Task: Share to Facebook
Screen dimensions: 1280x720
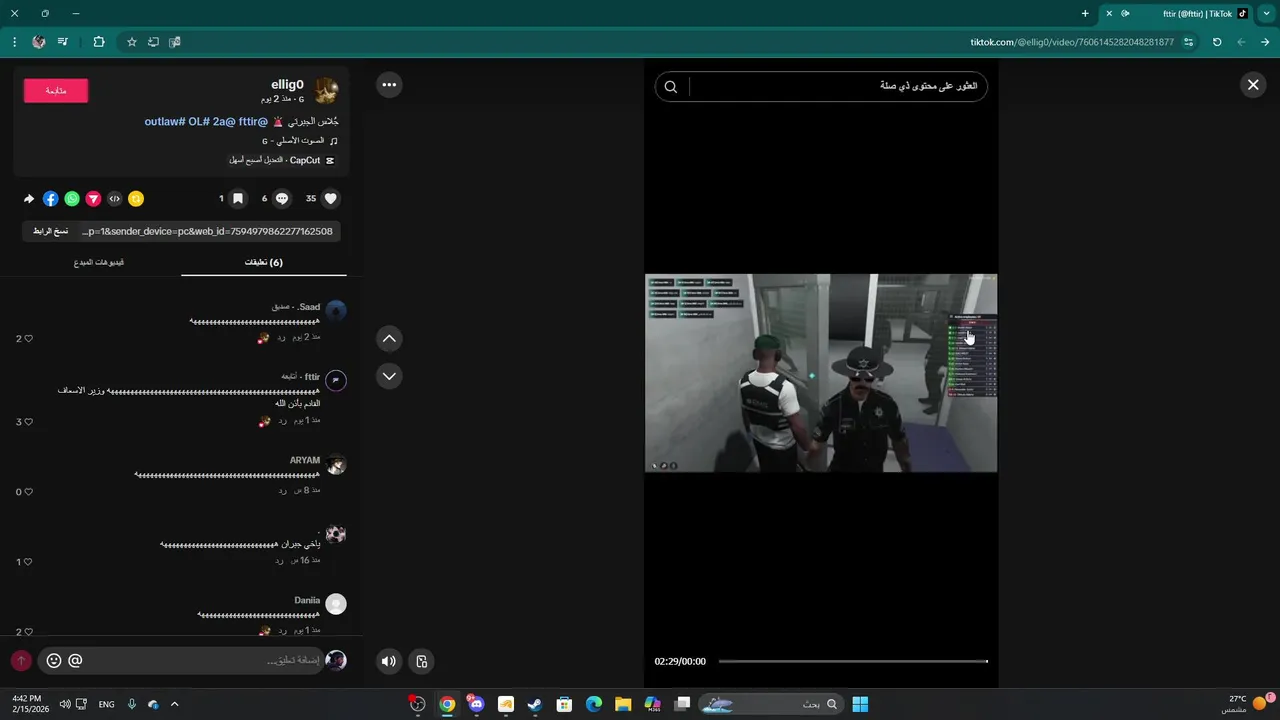Action: 51,199
